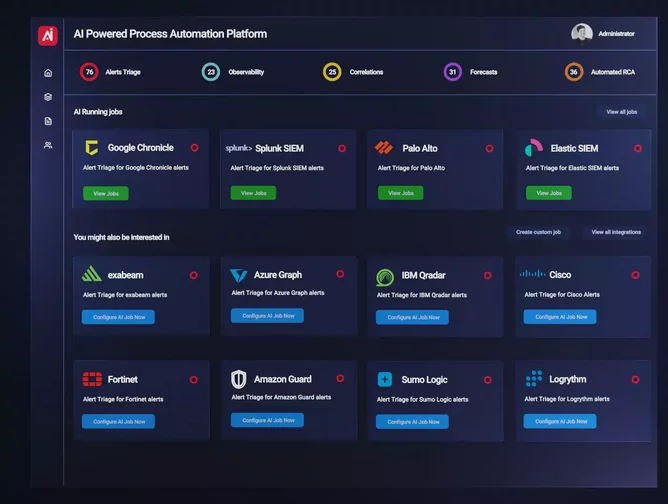The height and width of the screenshot is (504, 668).
Task: Click 'Alert Triage for Cisco Alerts' text
Action: (562, 294)
